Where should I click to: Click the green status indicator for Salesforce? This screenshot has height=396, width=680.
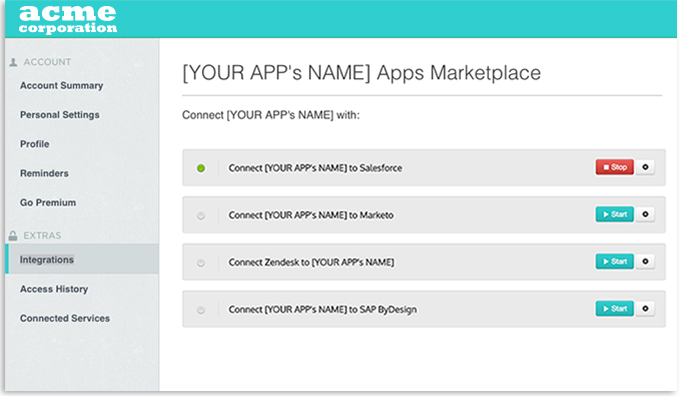201,168
